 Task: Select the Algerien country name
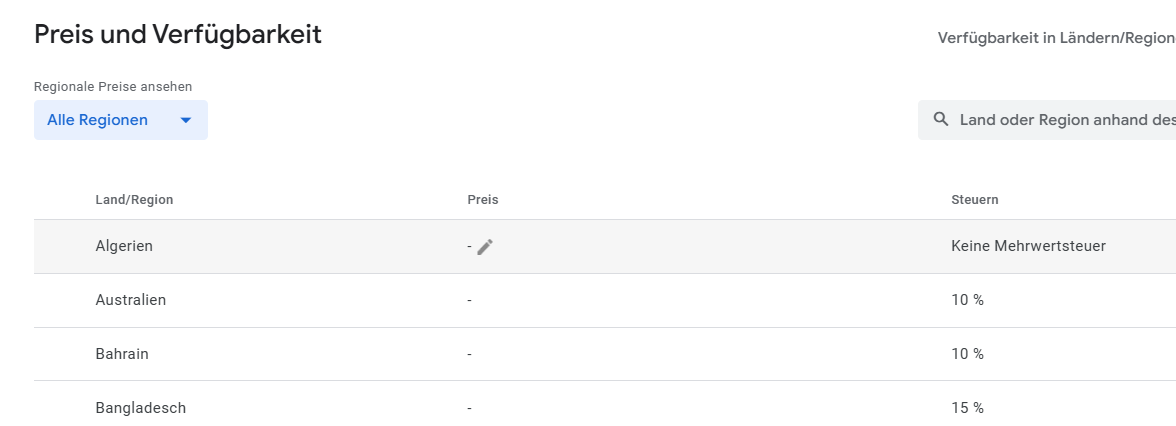[124, 246]
